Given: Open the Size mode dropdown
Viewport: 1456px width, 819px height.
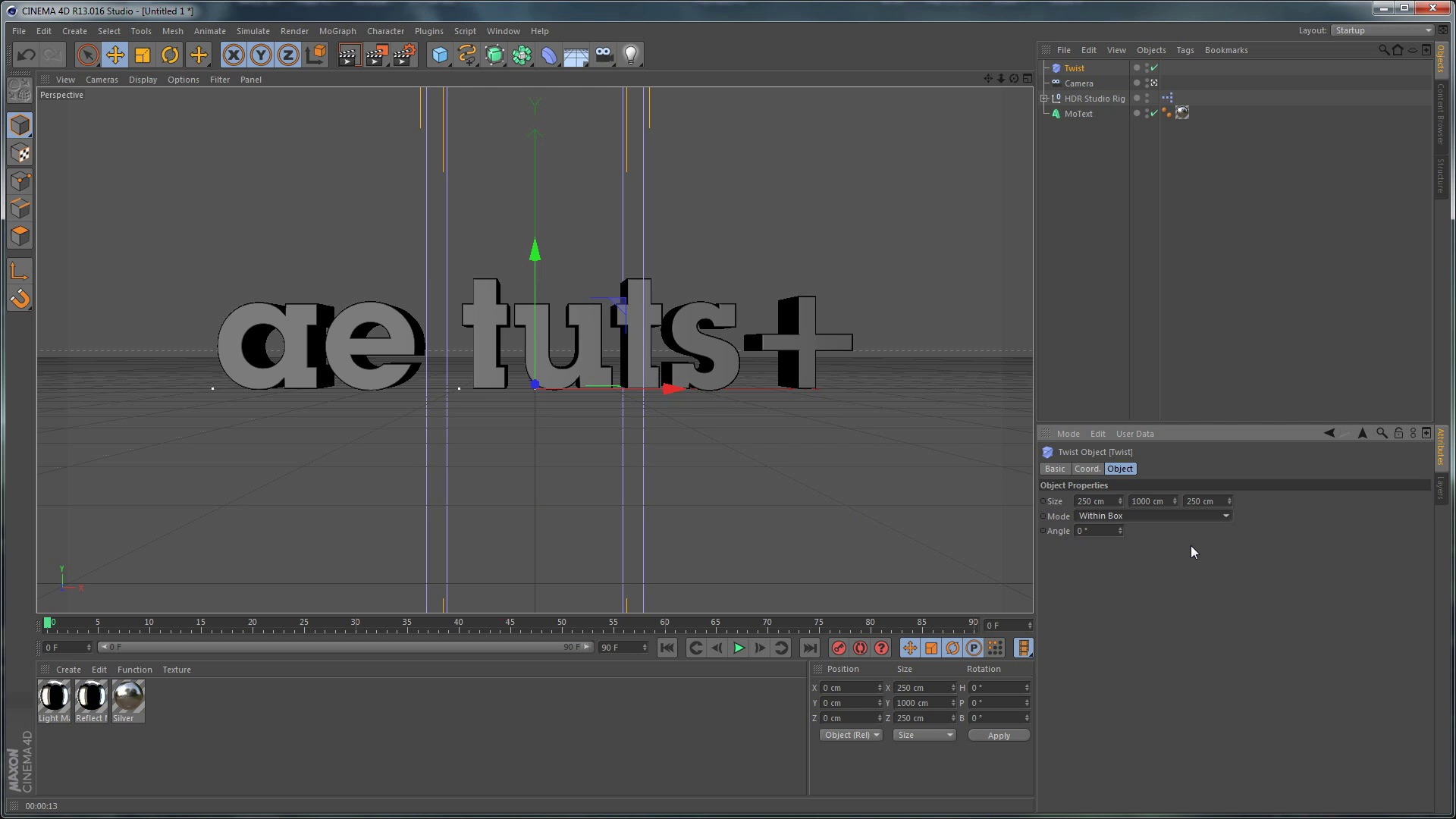Looking at the screenshot, I should point(924,735).
